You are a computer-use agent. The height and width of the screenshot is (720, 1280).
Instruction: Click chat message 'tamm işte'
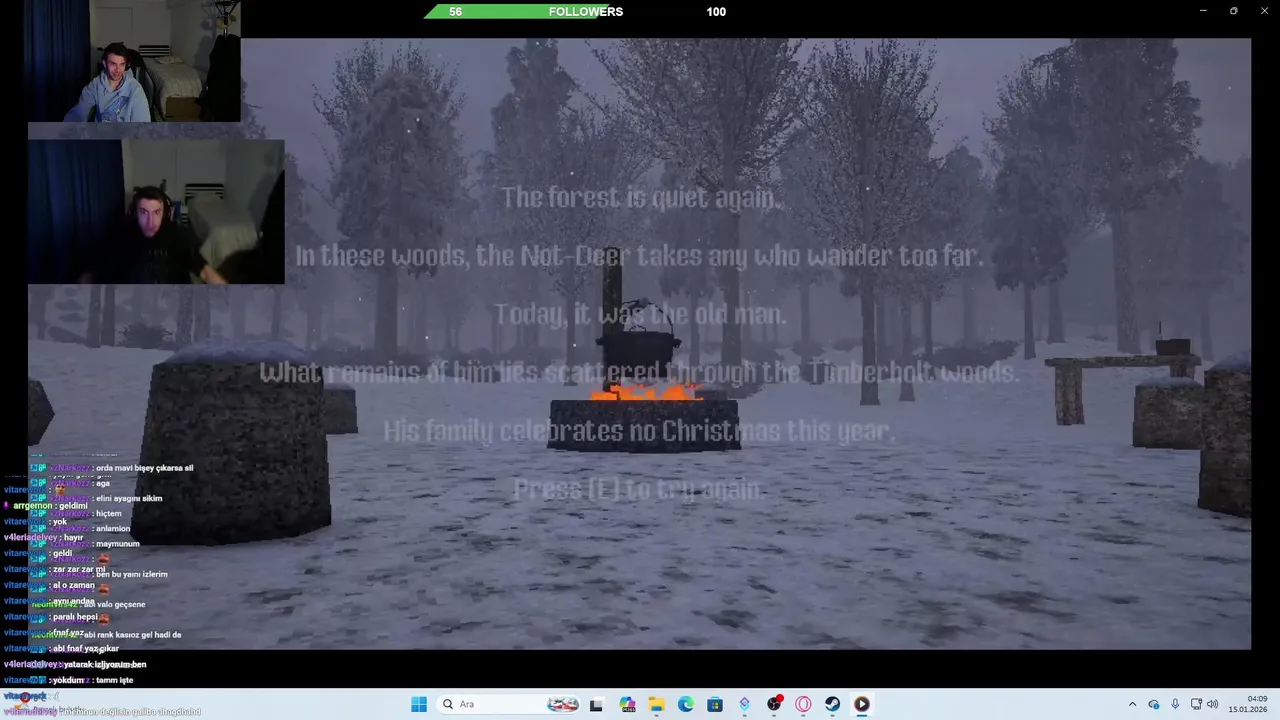tap(114, 680)
